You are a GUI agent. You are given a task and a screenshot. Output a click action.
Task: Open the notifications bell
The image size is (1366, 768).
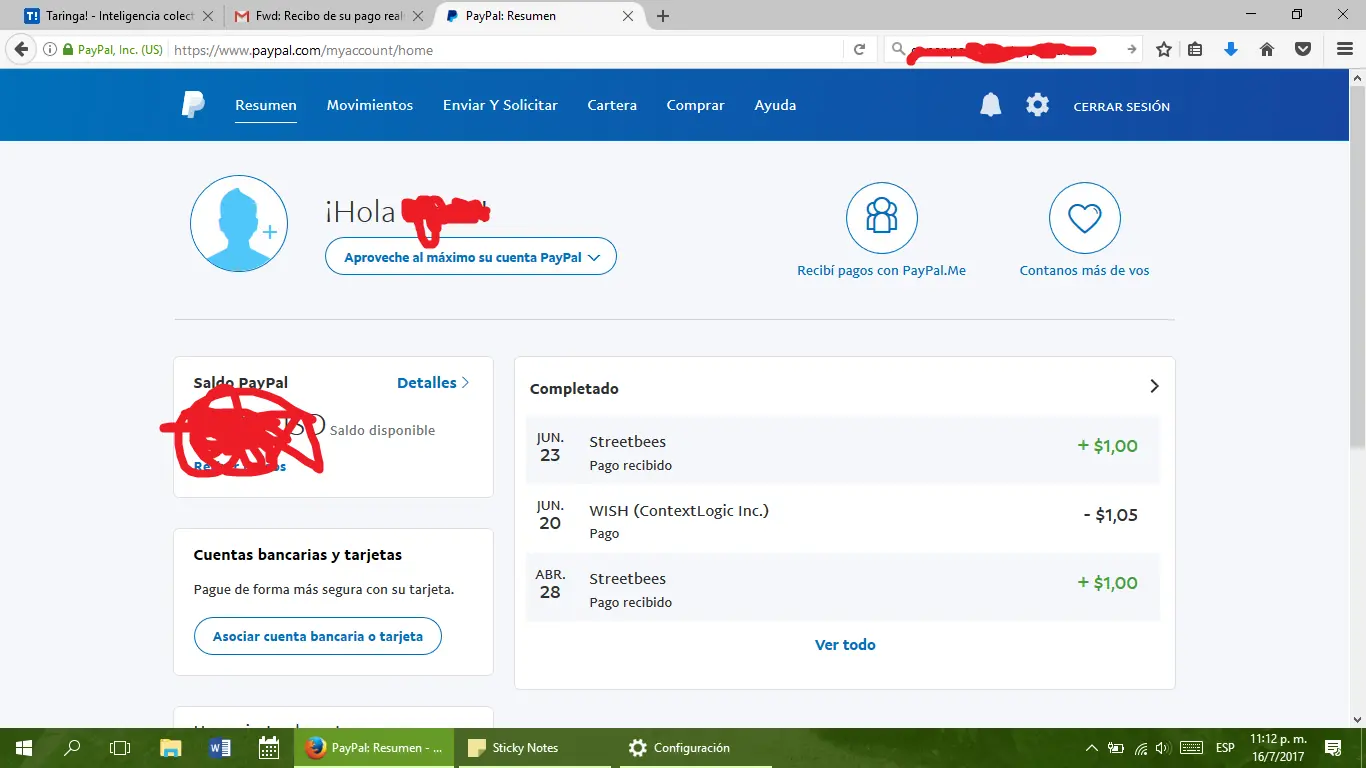click(x=990, y=105)
